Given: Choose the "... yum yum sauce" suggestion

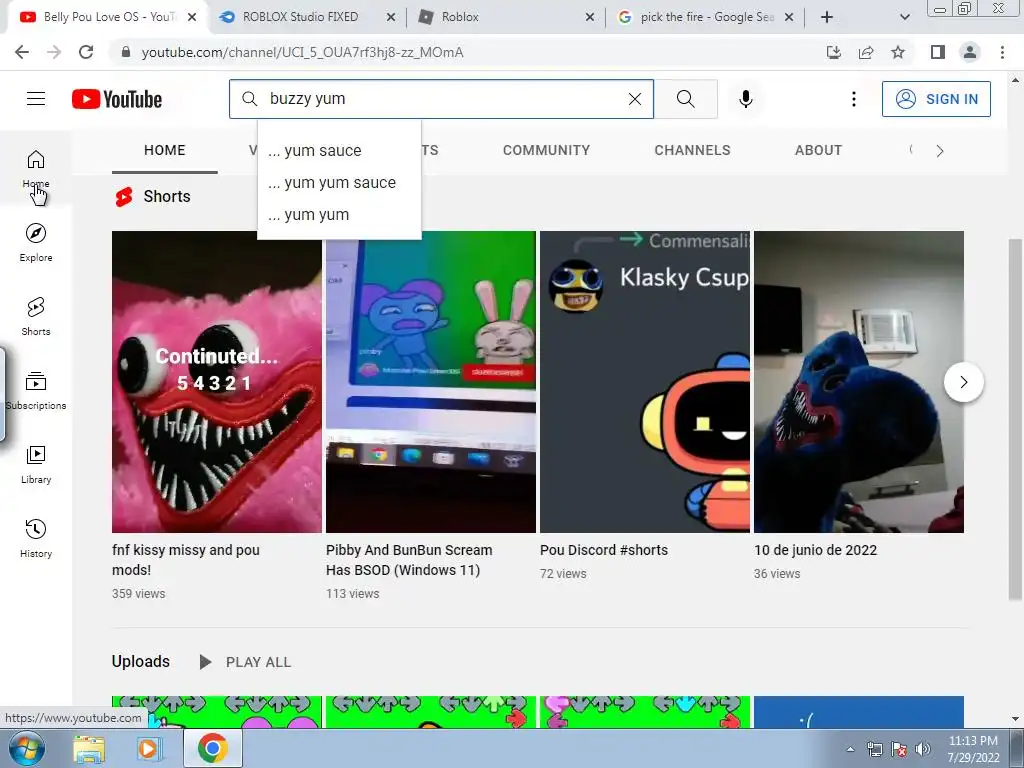Looking at the screenshot, I should pyautogui.click(x=339, y=183).
